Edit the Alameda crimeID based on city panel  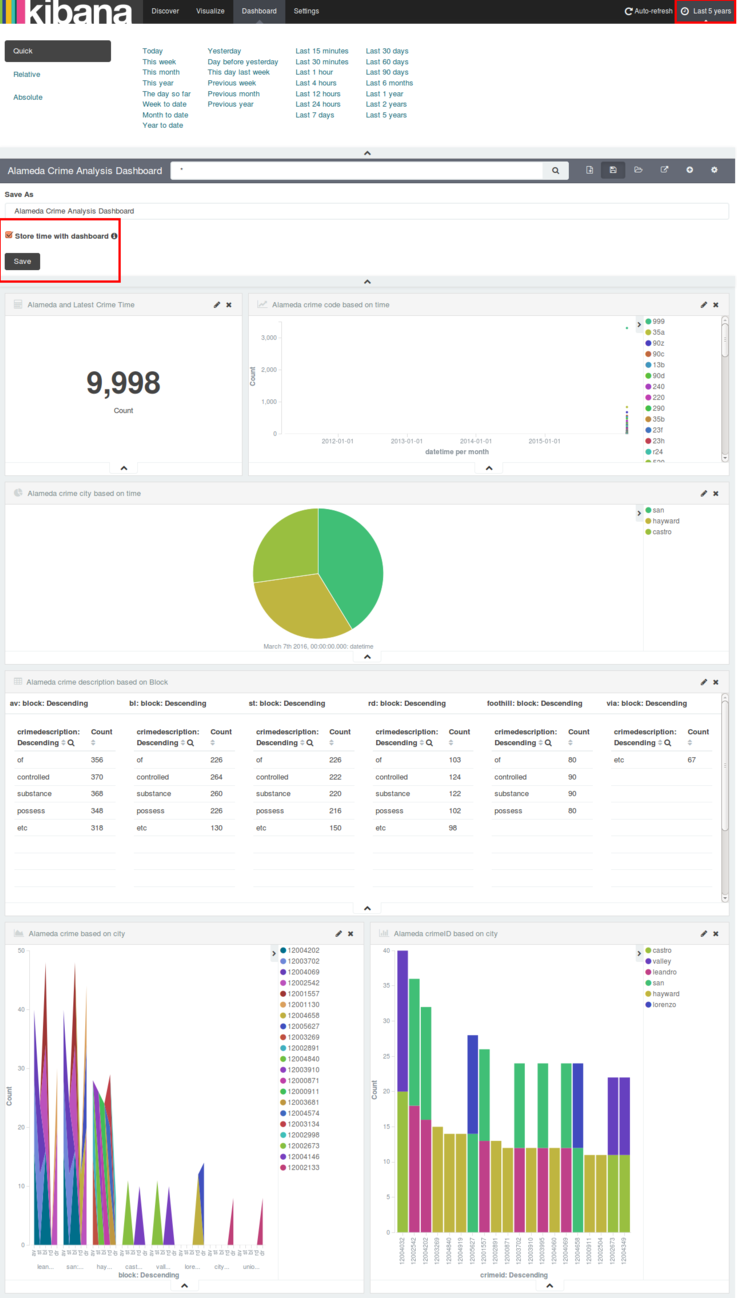pos(704,933)
